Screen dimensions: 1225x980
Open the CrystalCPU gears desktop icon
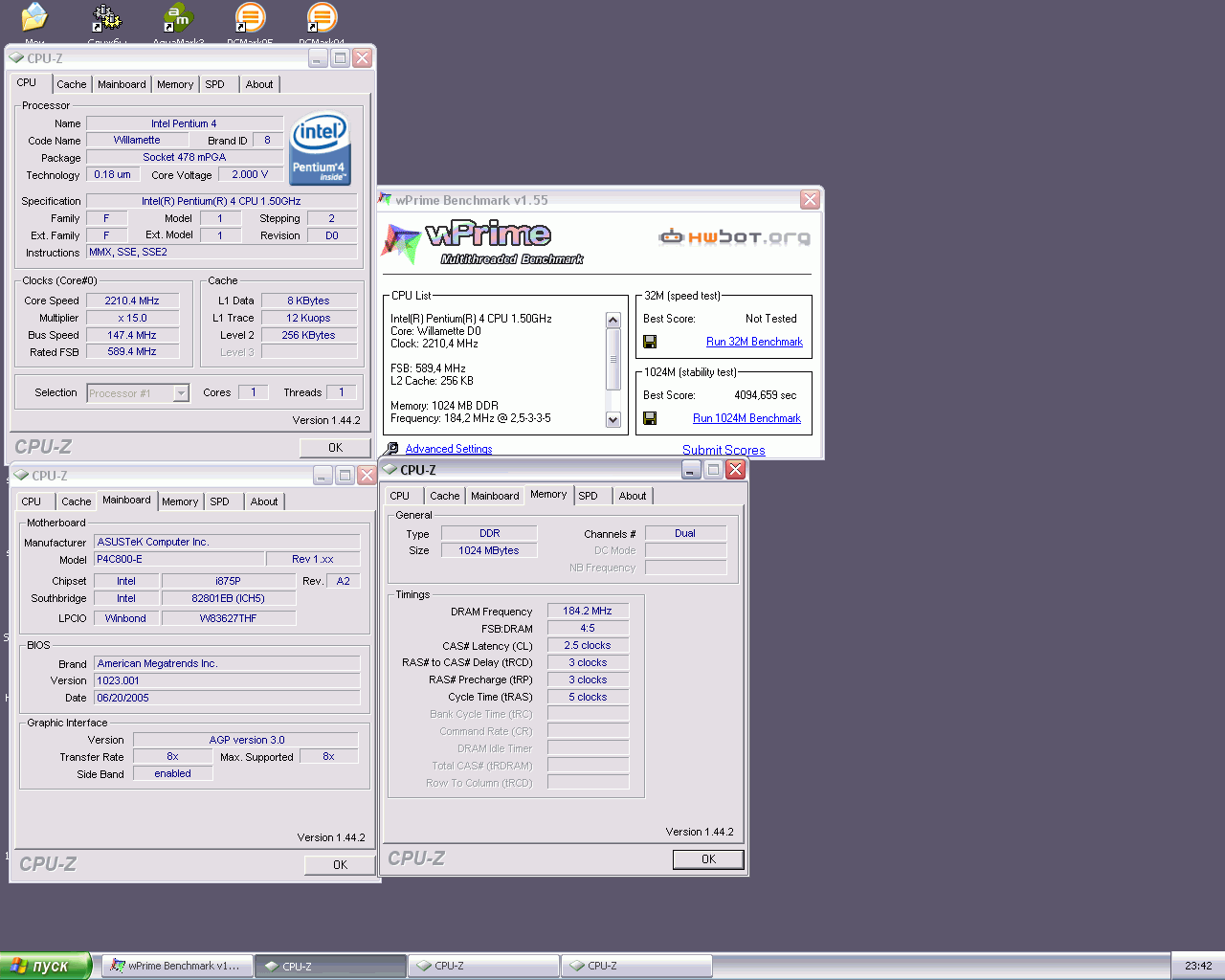pos(106,17)
